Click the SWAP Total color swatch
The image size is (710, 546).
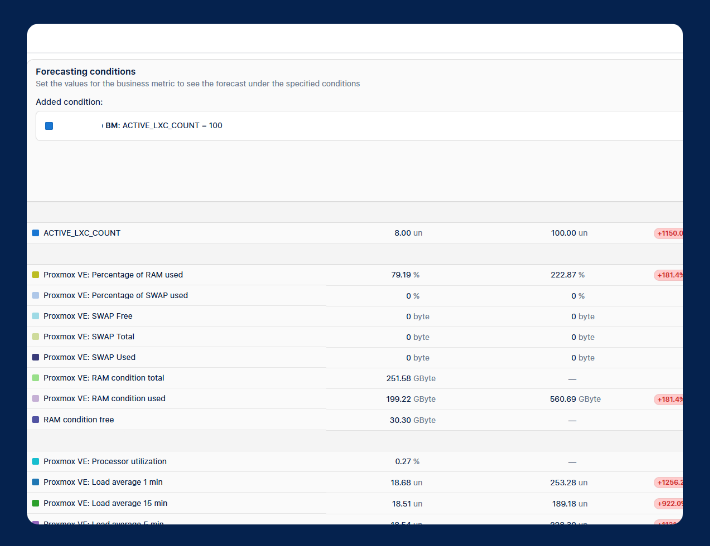point(35,336)
